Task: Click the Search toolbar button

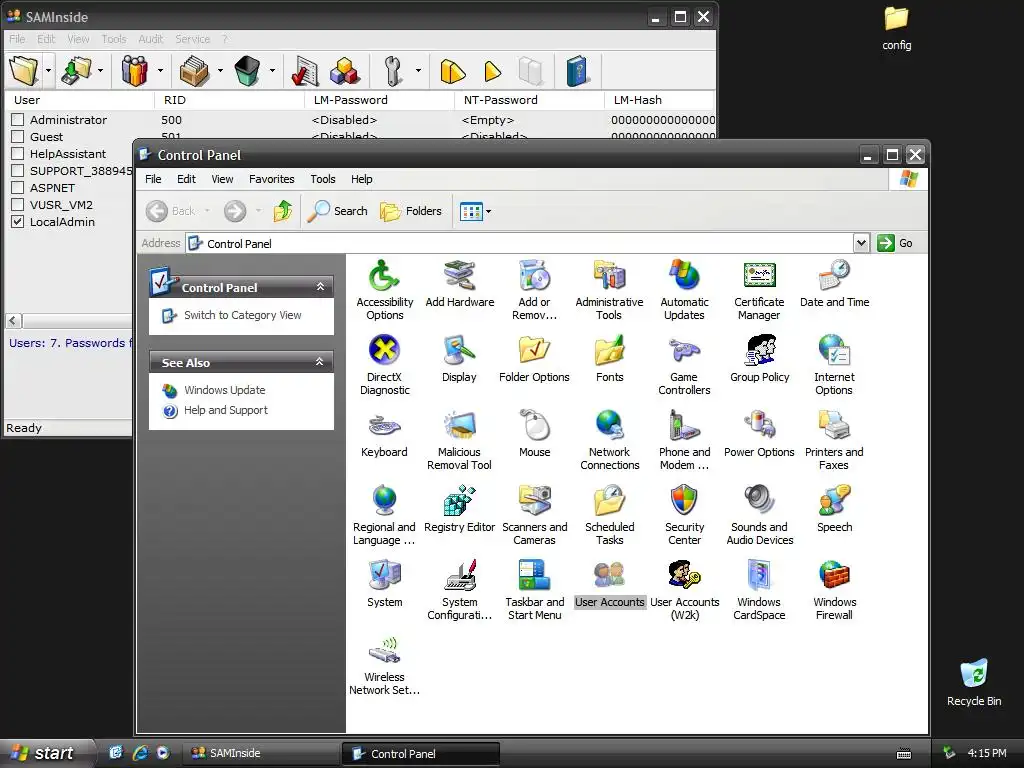Action: click(338, 211)
